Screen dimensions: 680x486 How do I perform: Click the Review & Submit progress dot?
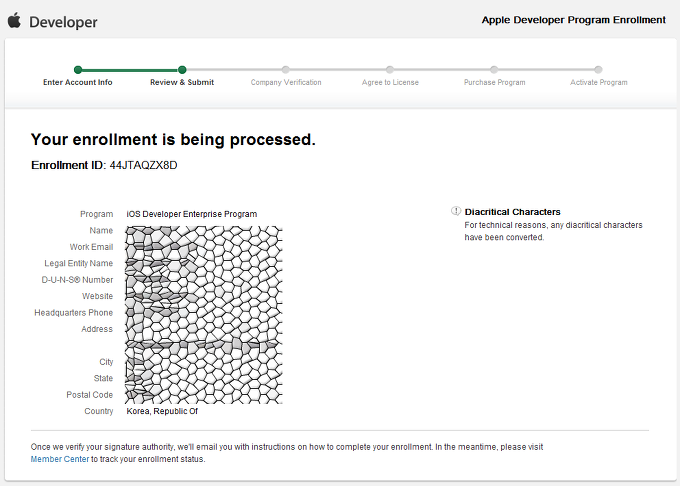point(182,69)
